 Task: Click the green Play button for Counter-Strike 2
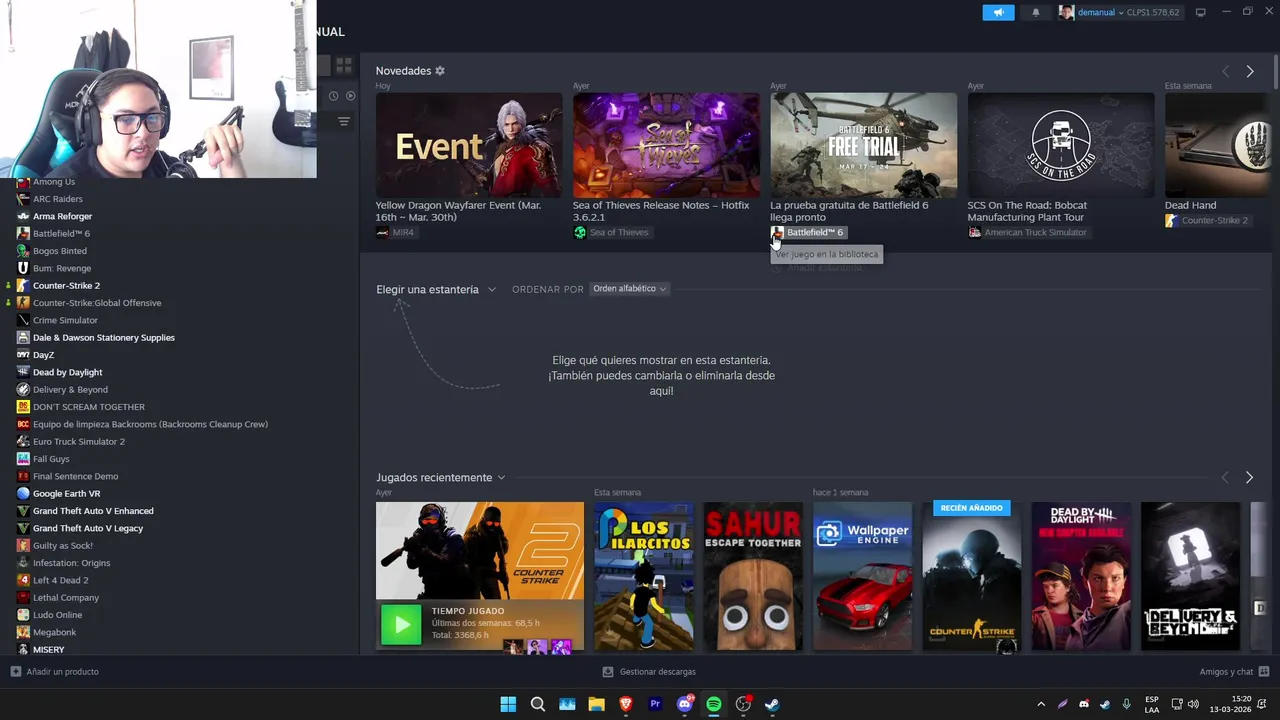401,626
